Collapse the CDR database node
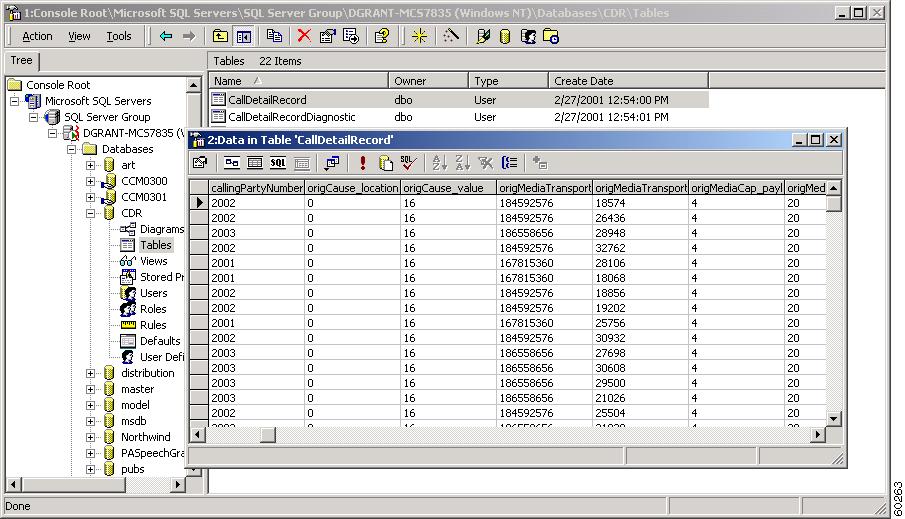The width and height of the screenshot is (905, 519). (x=91, y=213)
